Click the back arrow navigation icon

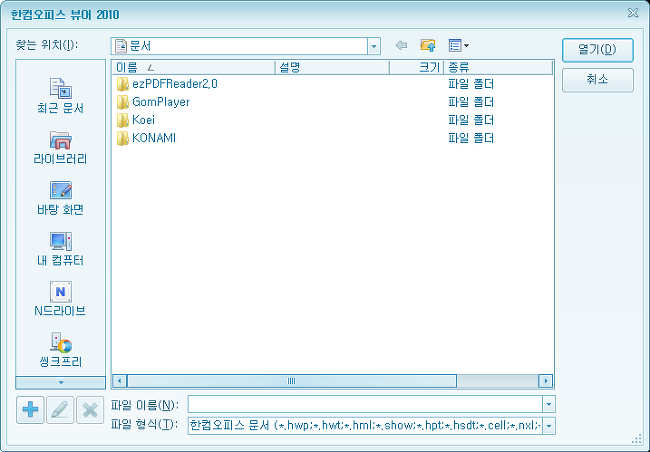point(401,45)
